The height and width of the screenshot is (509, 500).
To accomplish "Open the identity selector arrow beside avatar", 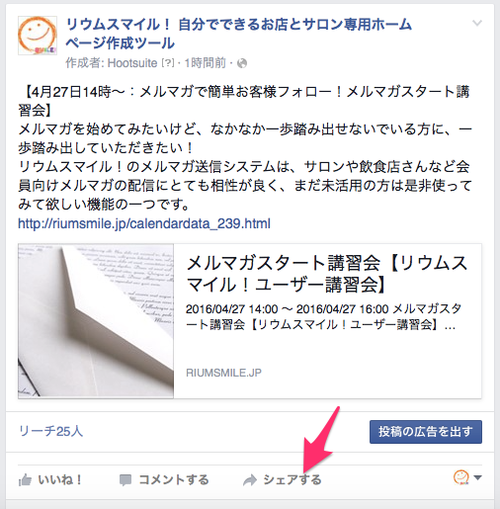I will coord(478,478).
